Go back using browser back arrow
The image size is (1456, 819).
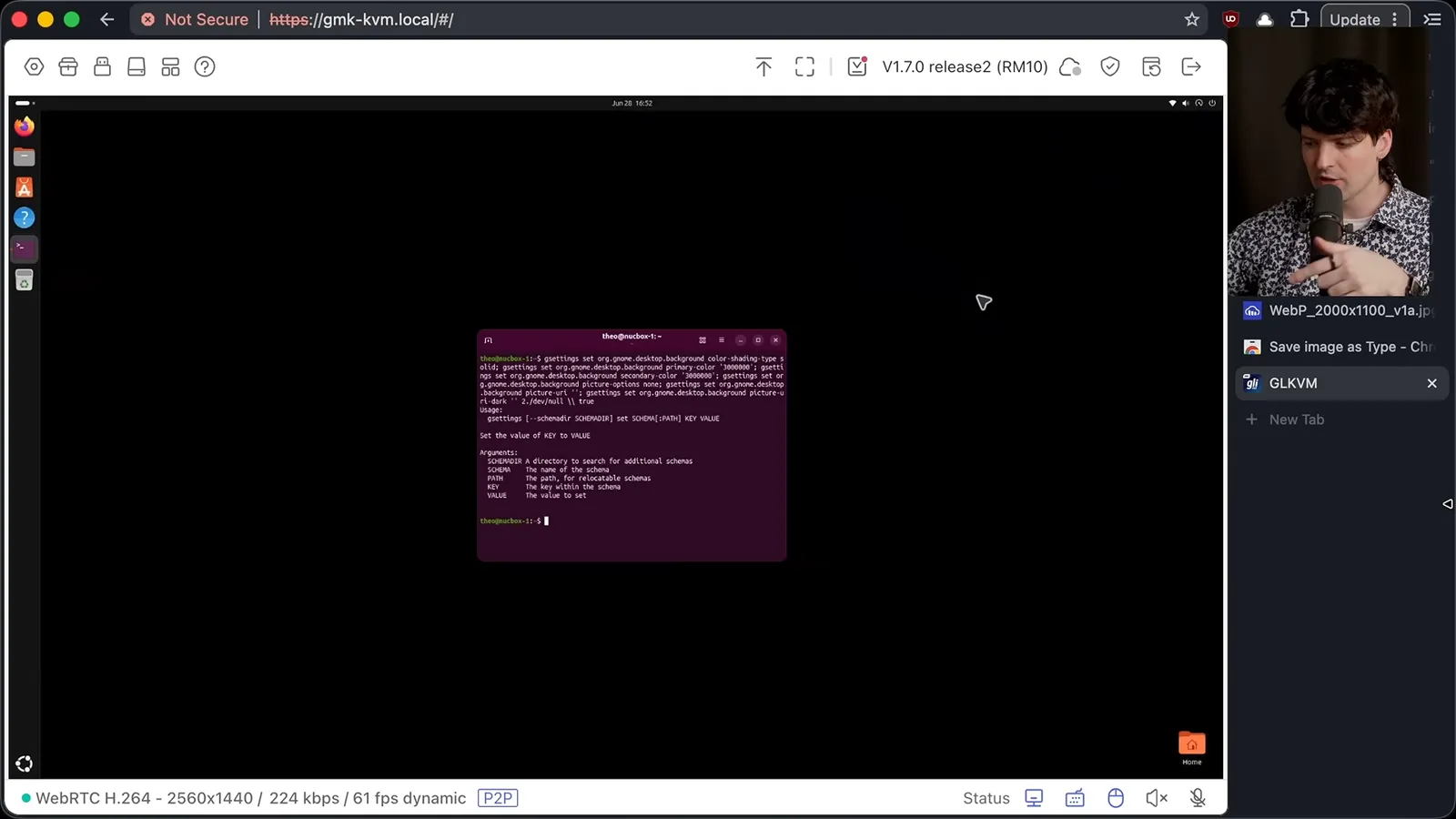(x=106, y=19)
